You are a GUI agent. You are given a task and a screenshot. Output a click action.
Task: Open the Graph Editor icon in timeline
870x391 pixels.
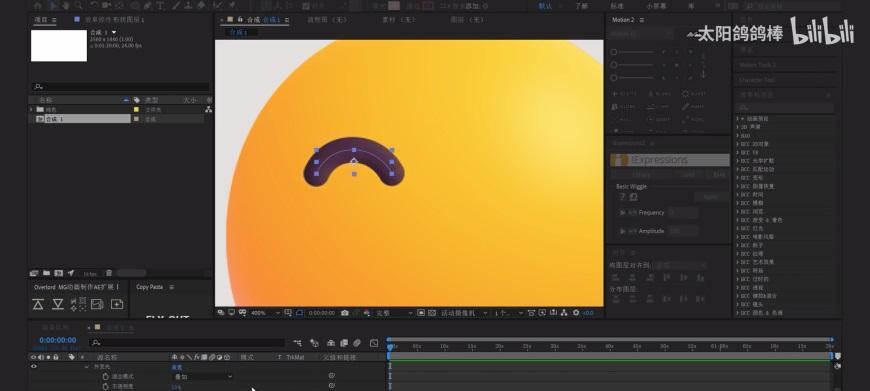coord(374,343)
